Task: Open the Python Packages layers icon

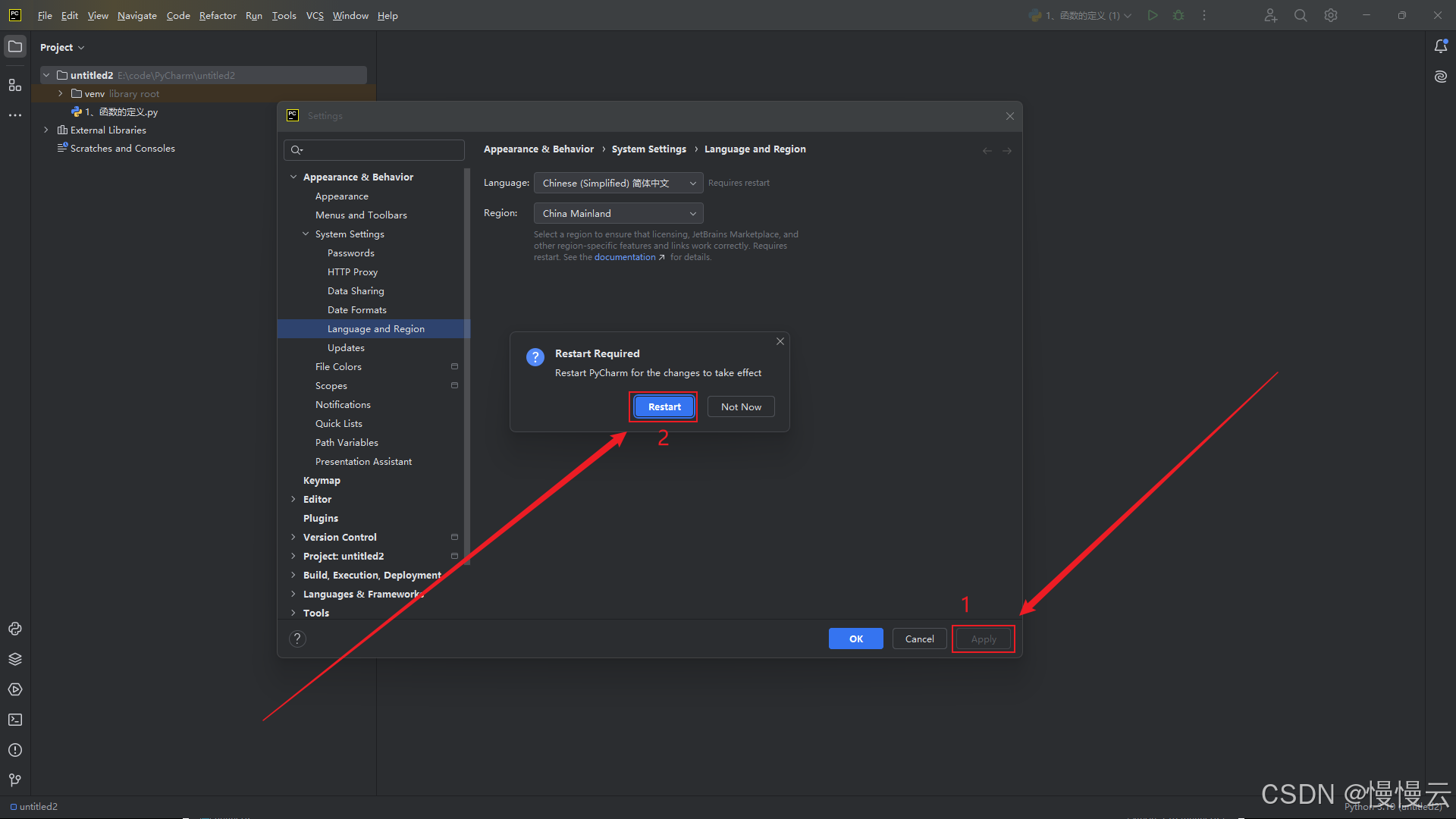Action: pyautogui.click(x=15, y=659)
